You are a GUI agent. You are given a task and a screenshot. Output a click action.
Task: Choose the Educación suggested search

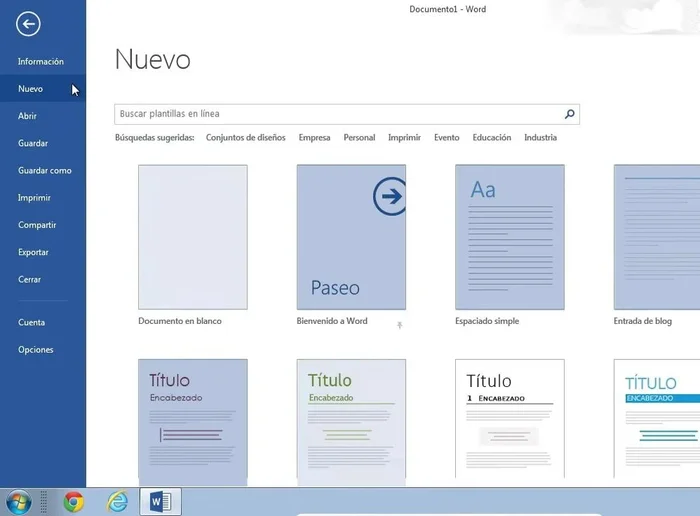pos(492,137)
